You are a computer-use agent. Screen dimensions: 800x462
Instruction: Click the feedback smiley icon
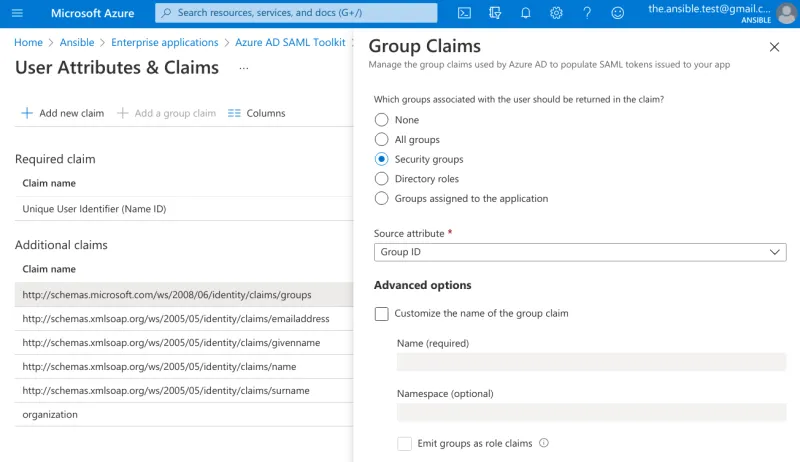click(x=617, y=13)
